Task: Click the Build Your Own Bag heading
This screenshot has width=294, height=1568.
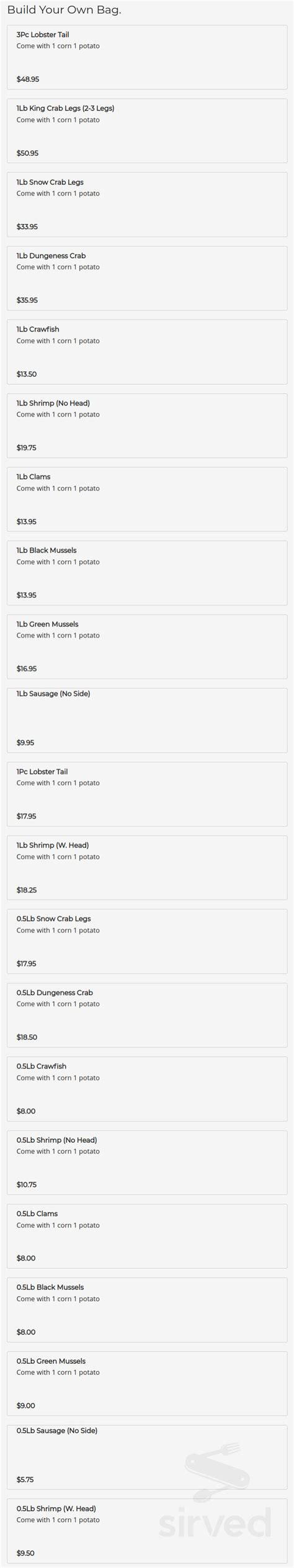Action: (64, 10)
